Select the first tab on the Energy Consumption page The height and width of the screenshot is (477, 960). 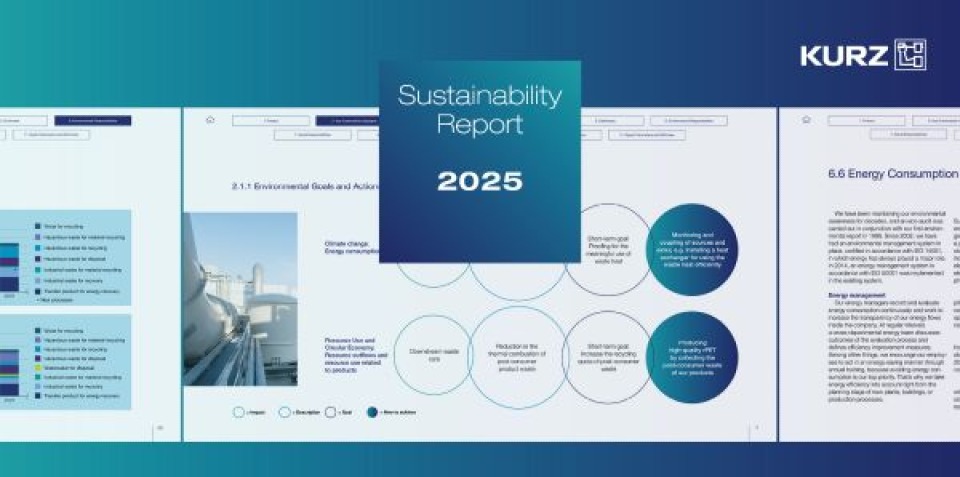(x=866, y=121)
